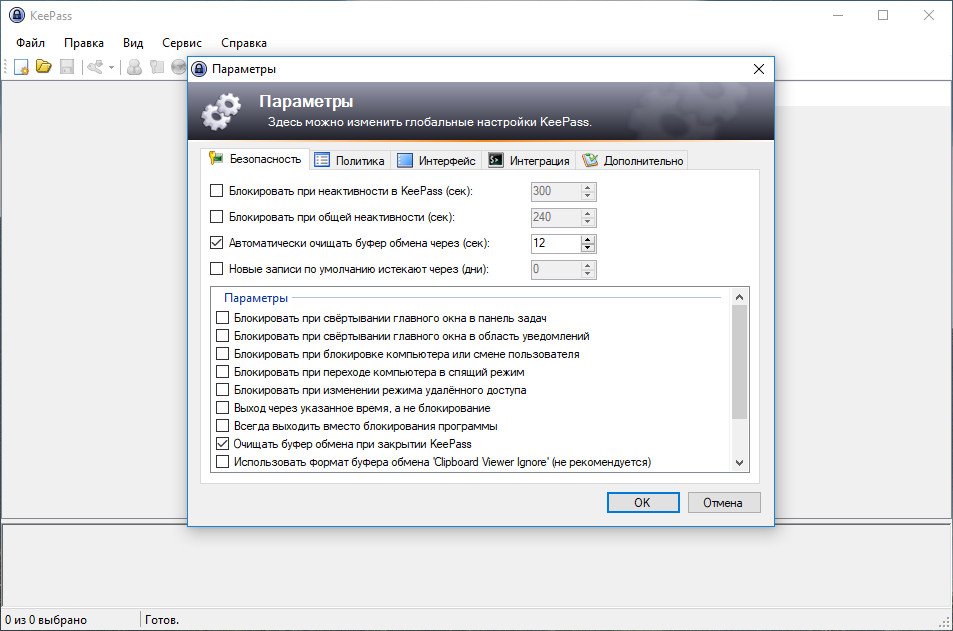Click the Copy password toolbar icon

pos(157,67)
